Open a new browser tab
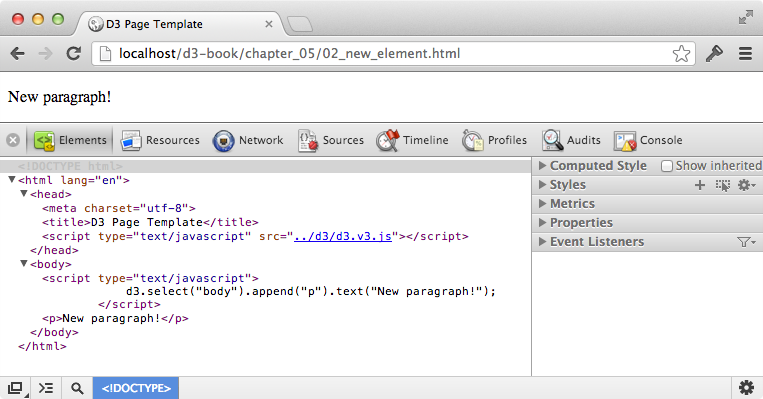Image resolution: width=763 pixels, height=399 pixels. click(x=300, y=24)
